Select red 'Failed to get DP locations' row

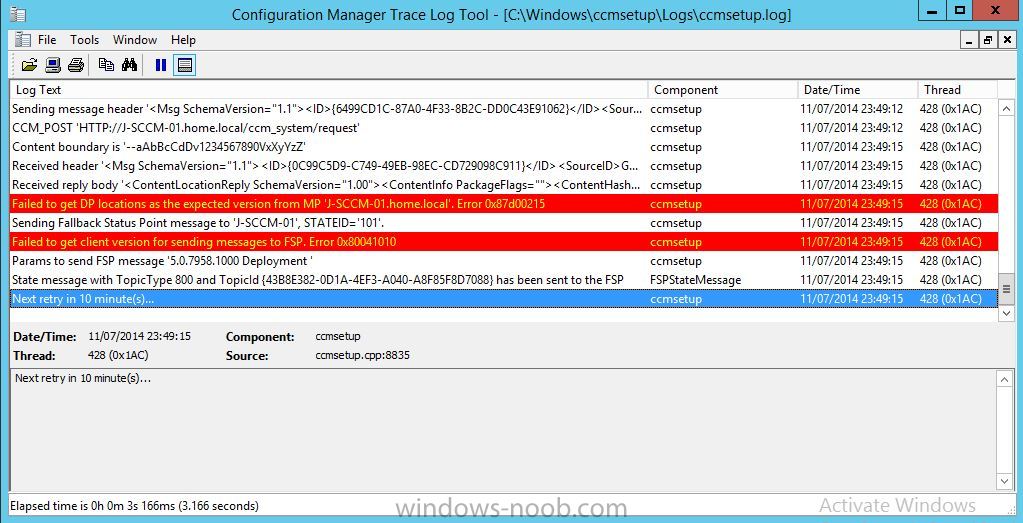pyautogui.click(x=504, y=204)
